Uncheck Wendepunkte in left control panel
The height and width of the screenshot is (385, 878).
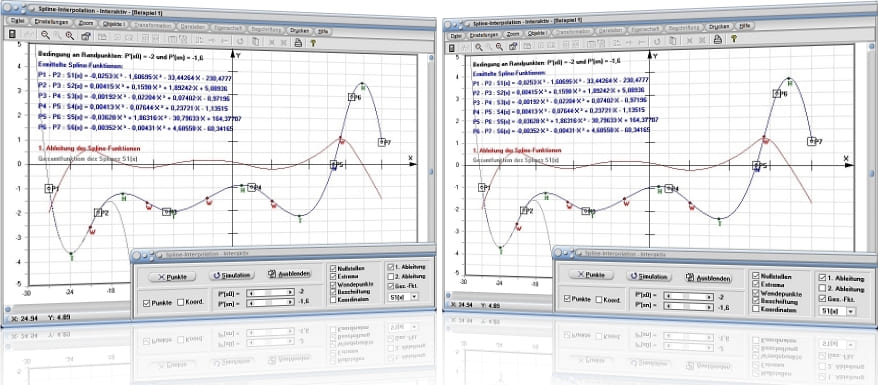[x=334, y=284]
